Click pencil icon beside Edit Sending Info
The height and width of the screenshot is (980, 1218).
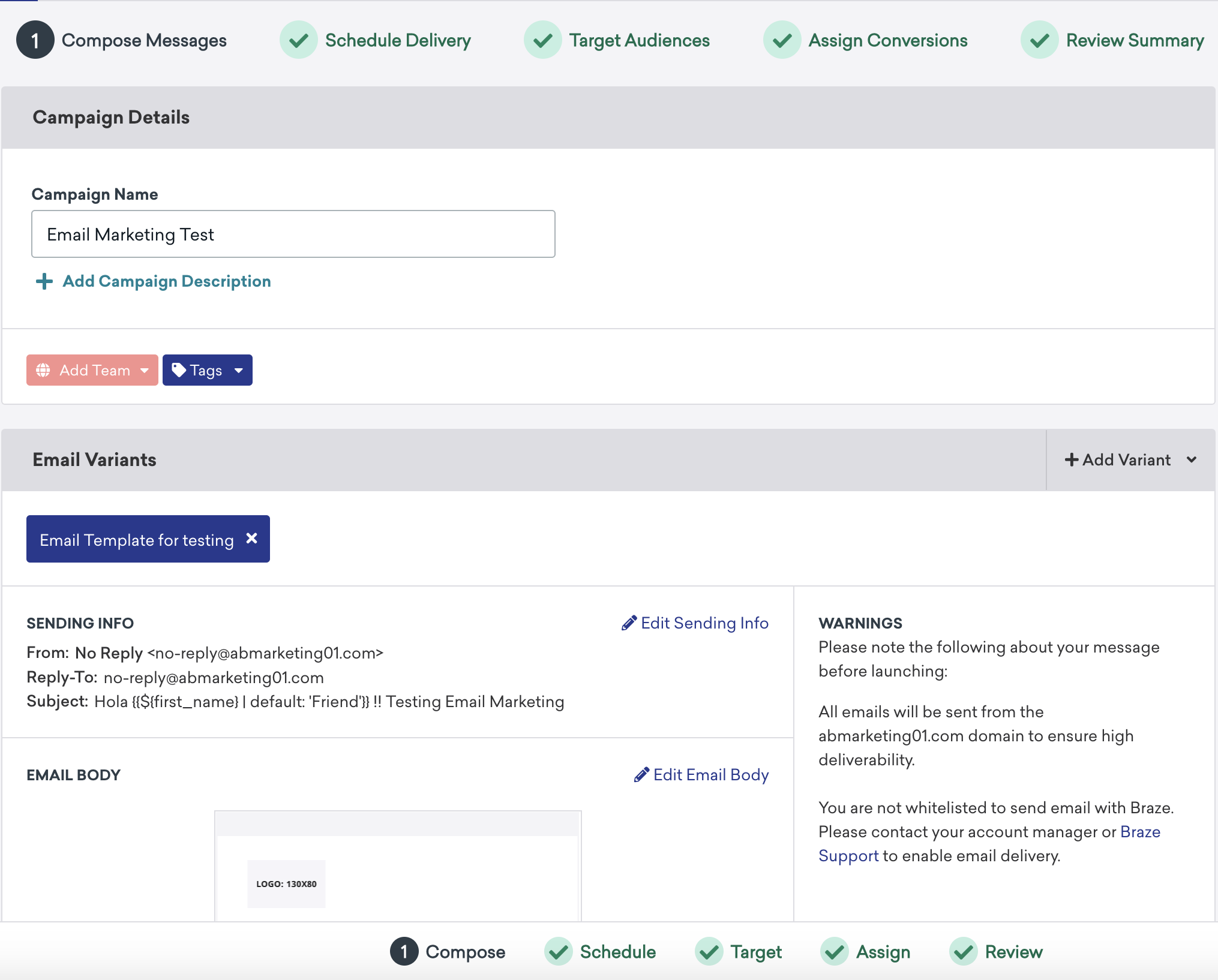pyautogui.click(x=629, y=623)
